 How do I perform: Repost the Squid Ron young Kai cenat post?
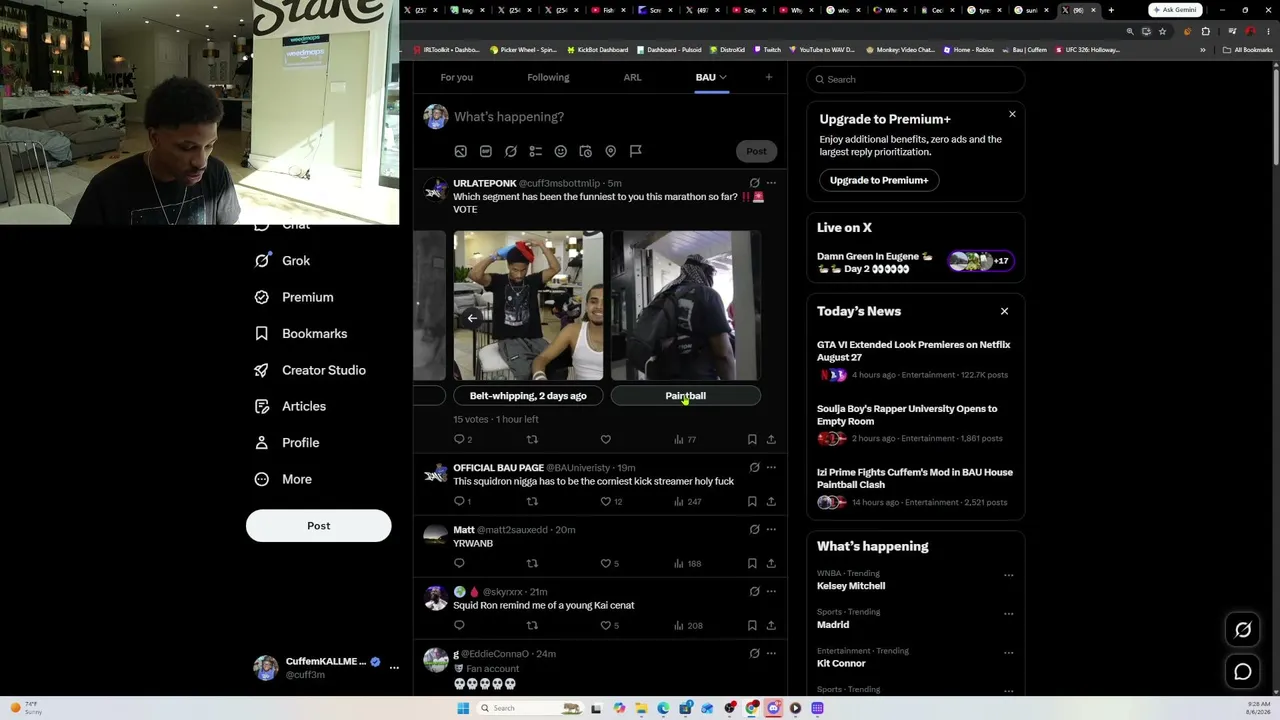coord(532,625)
